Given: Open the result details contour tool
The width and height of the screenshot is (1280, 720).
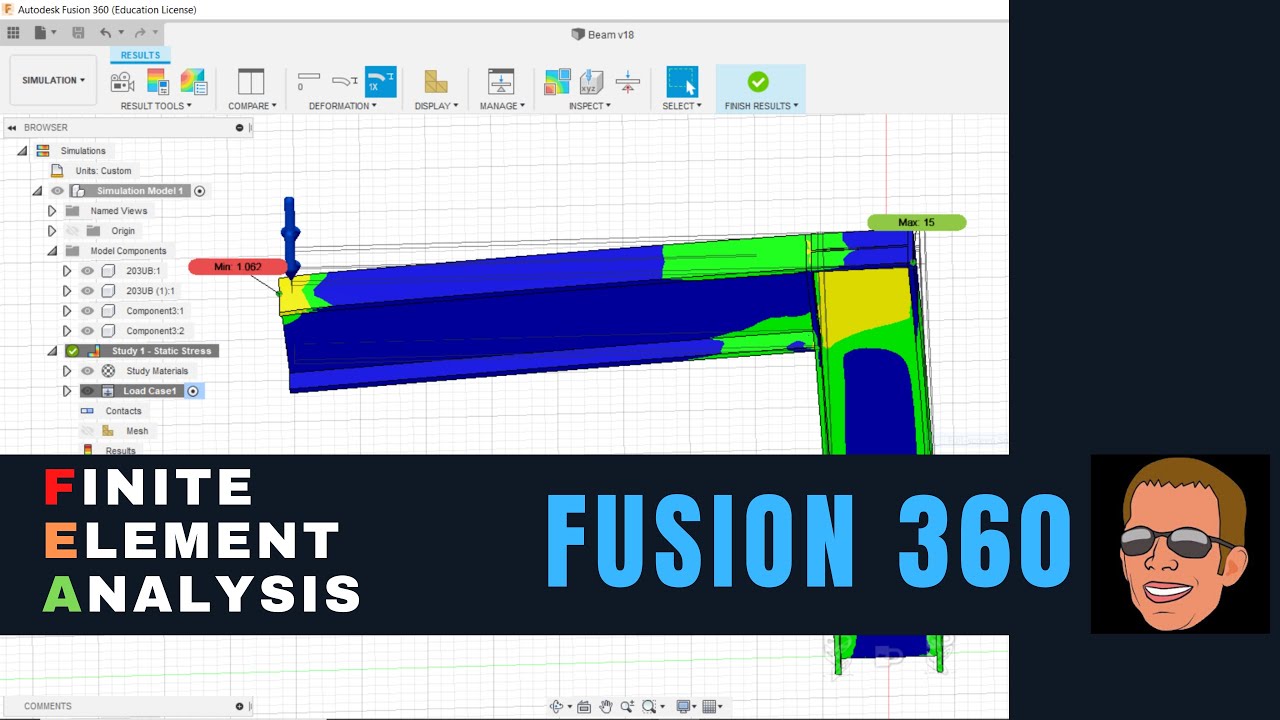Looking at the screenshot, I should [193, 82].
